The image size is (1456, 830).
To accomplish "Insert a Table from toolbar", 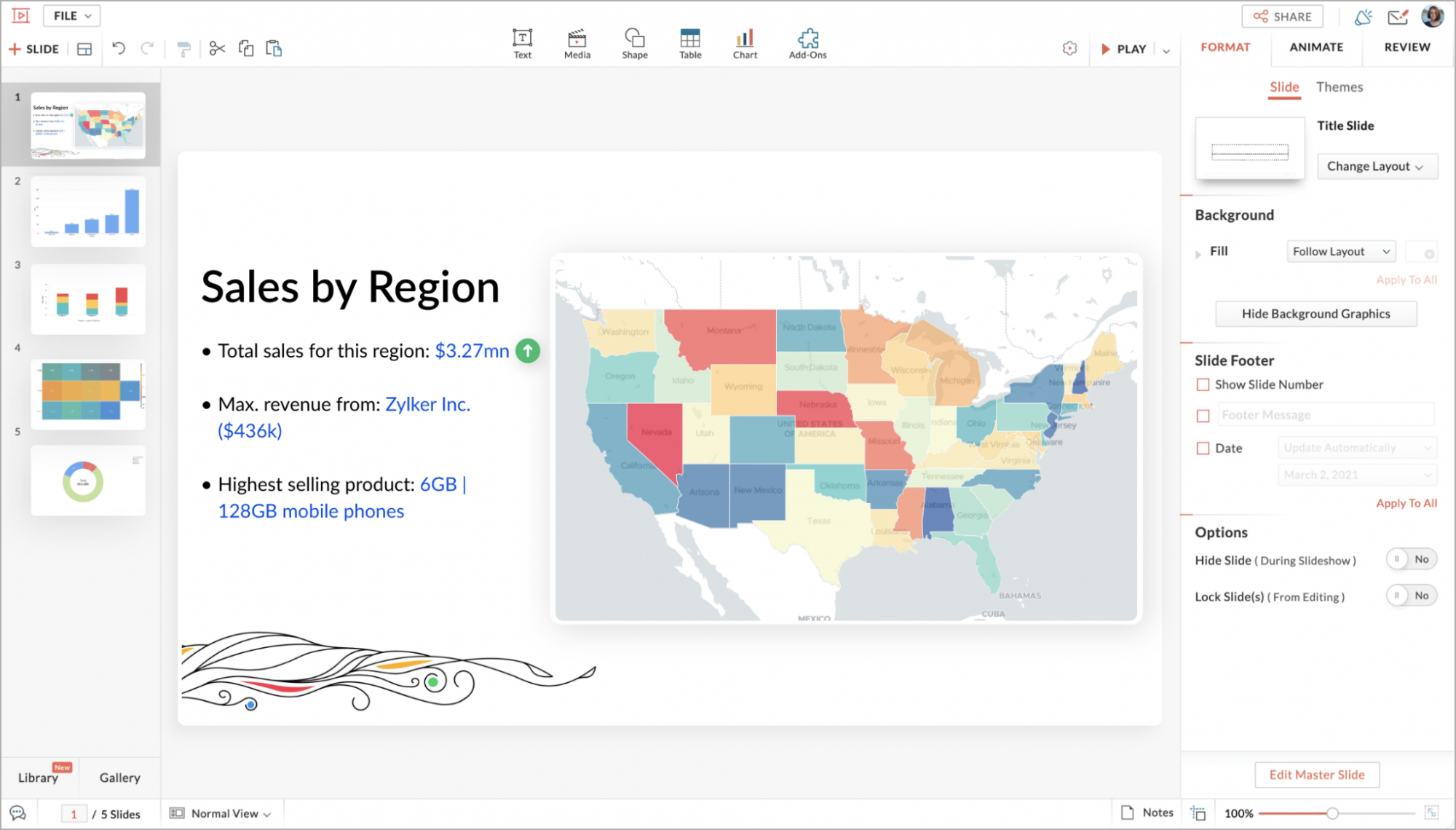I will coord(690,44).
